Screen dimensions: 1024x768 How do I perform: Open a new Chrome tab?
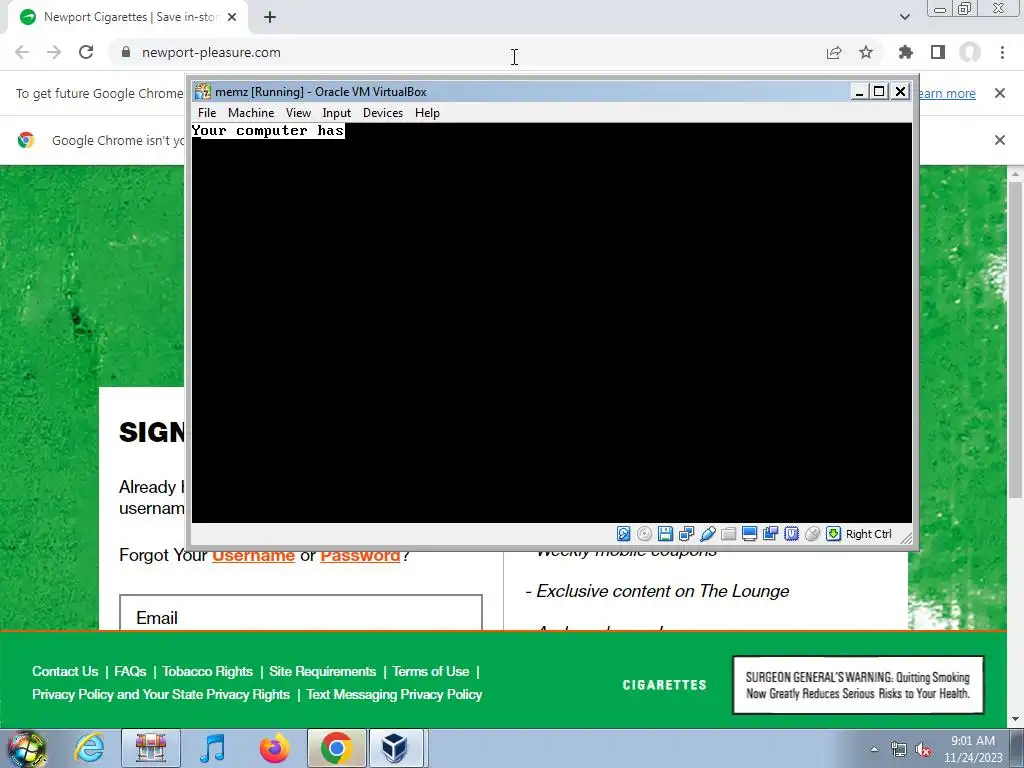(x=270, y=18)
